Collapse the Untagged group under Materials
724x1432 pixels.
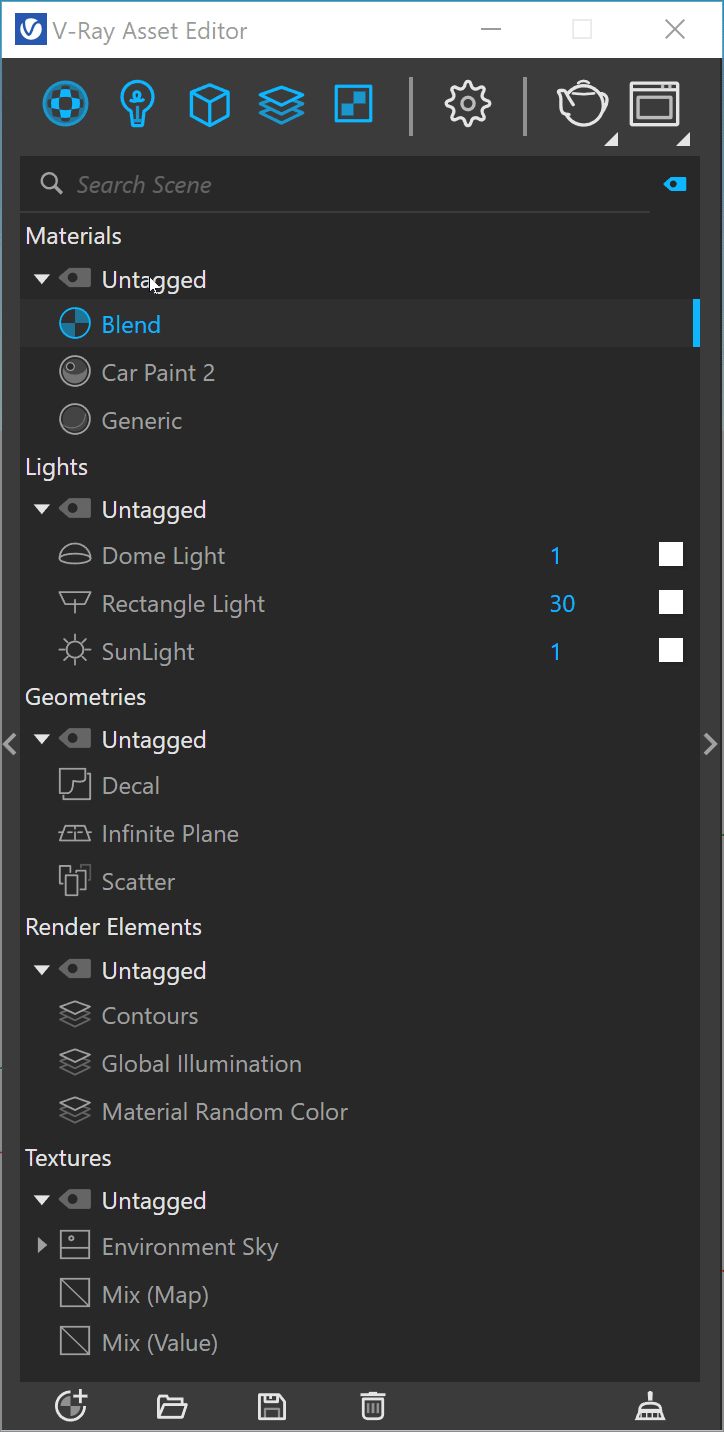pos(41,280)
